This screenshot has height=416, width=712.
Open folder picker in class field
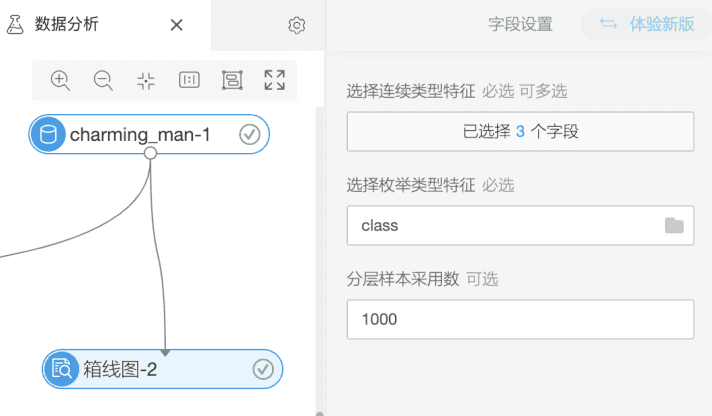(x=674, y=226)
